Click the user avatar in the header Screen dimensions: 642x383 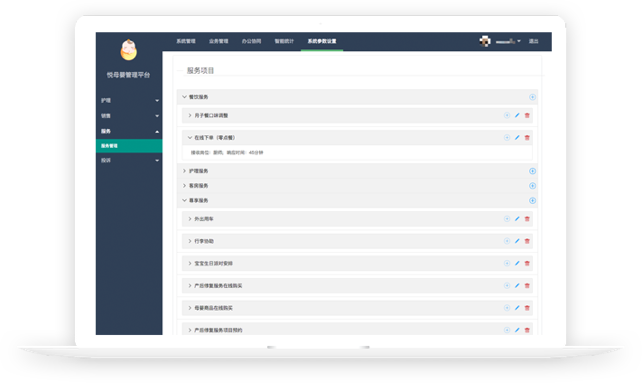tap(485, 41)
